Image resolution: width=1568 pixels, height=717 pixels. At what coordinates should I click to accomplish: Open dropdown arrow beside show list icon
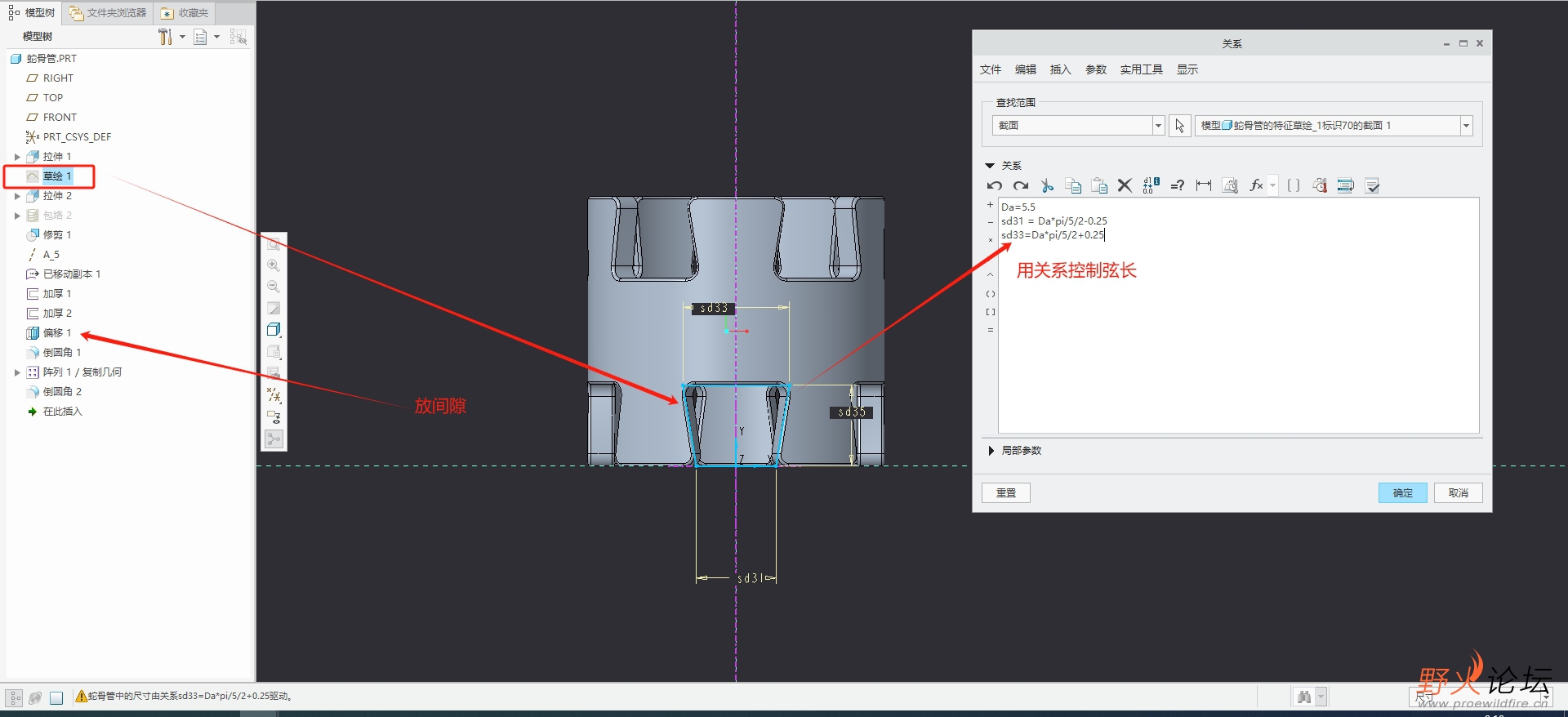(216, 37)
